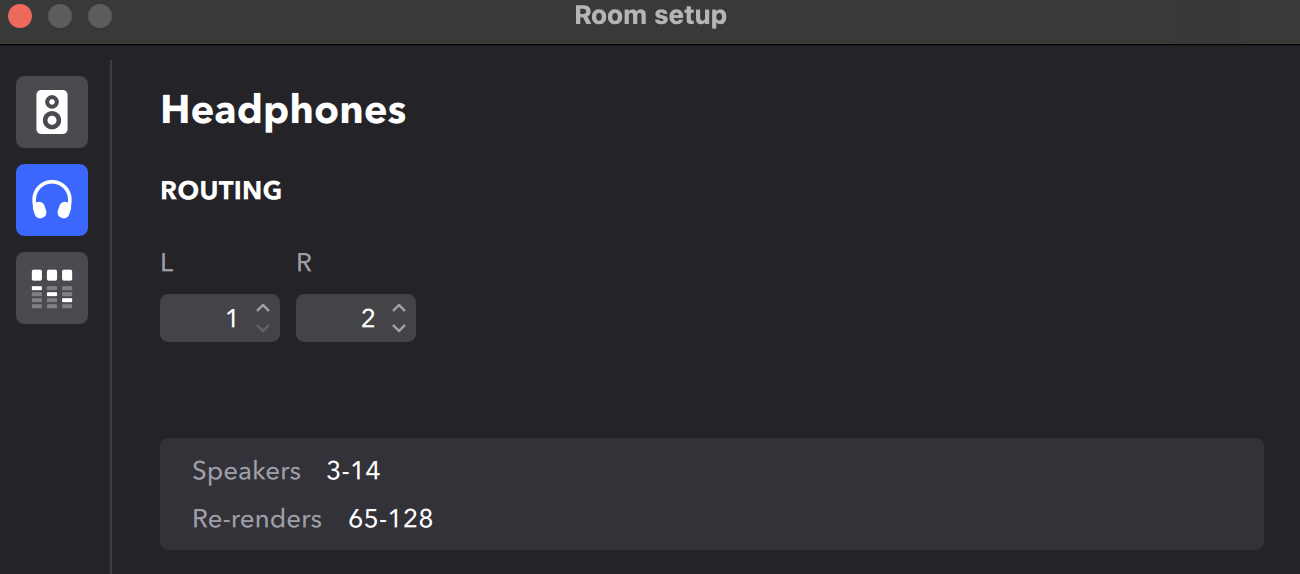Click the Speakers label in info panel
1300x574 pixels.
click(x=246, y=471)
